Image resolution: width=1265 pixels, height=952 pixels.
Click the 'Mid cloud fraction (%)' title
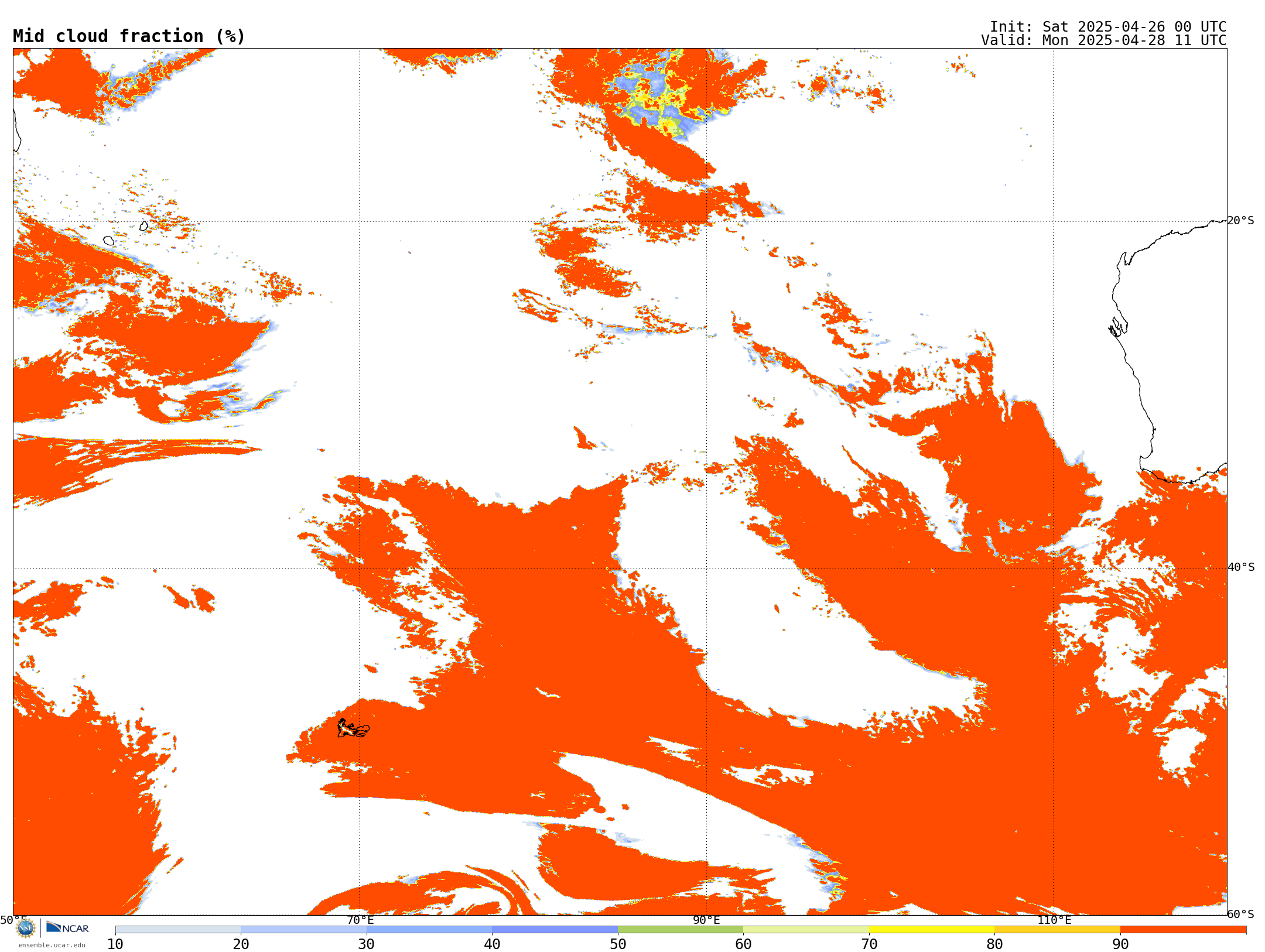129,36
